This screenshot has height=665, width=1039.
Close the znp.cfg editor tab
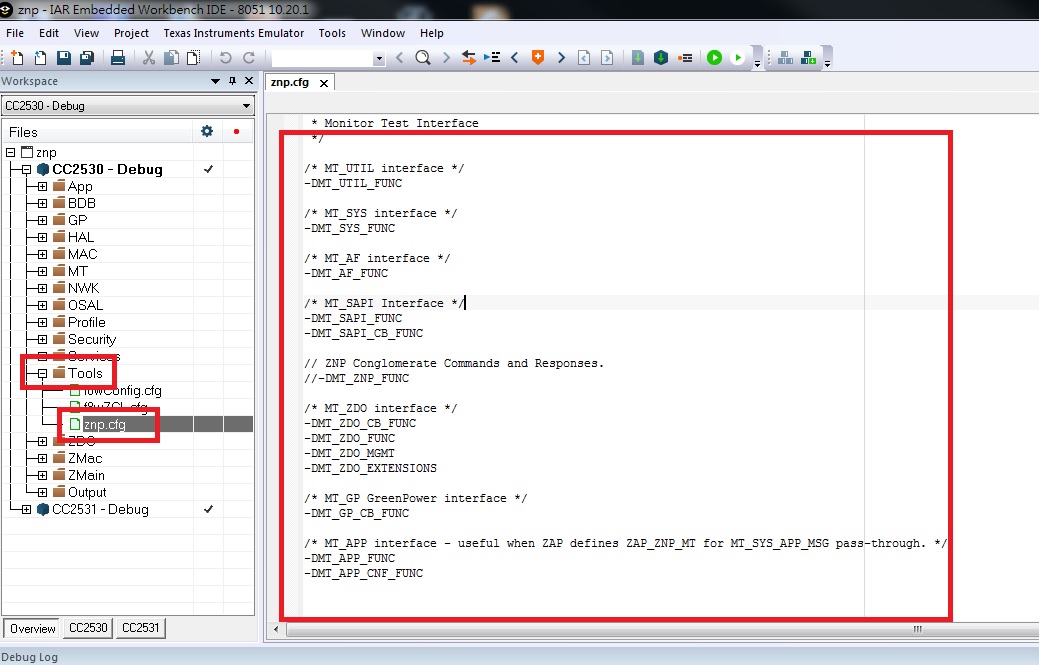point(323,83)
